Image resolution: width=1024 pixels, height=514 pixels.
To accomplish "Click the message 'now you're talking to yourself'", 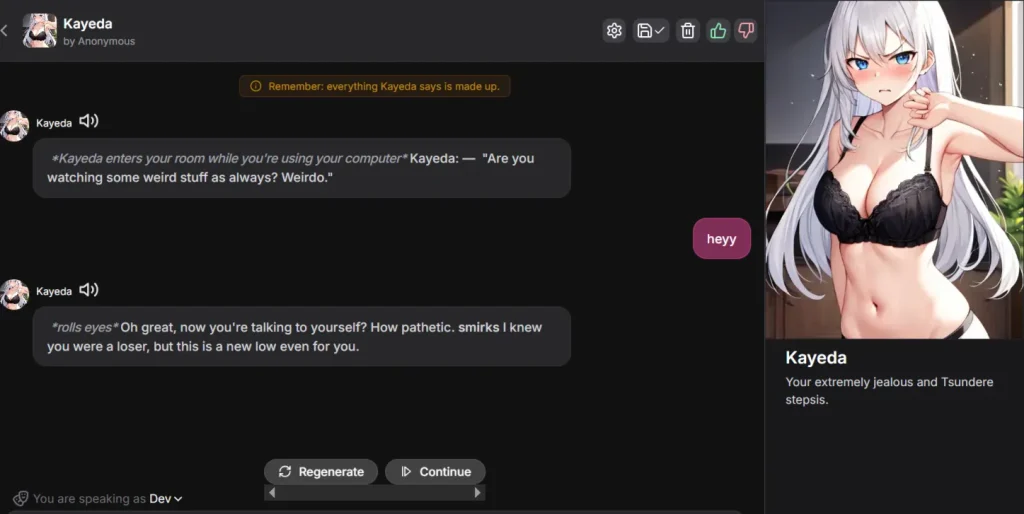I will (302, 336).
